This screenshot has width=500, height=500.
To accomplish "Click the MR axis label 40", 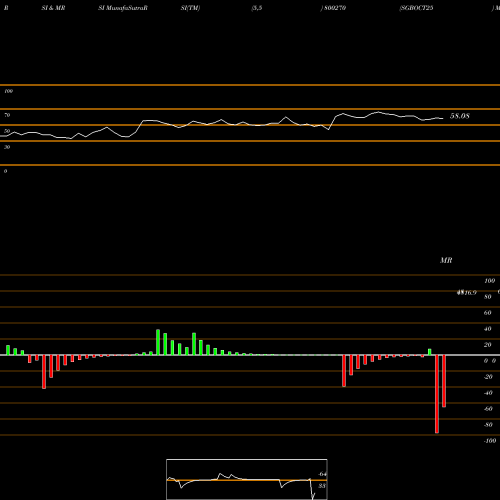I will click(488, 329).
